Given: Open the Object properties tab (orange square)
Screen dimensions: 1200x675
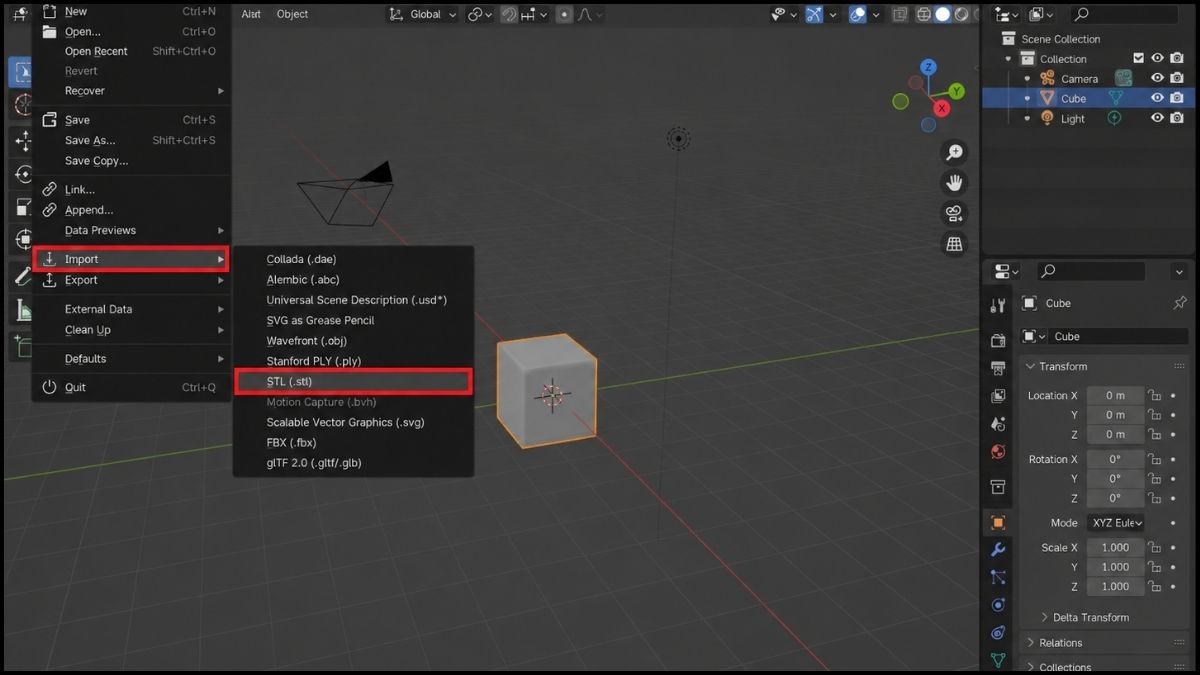Looking at the screenshot, I should (x=997, y=522).
